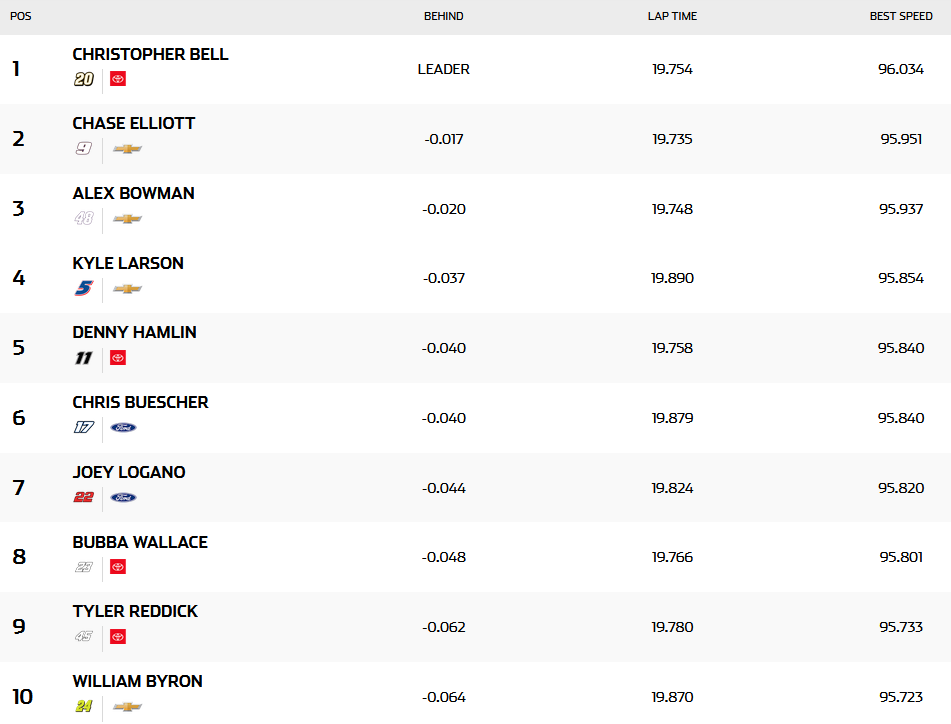This screenshot has width=951, height=724.
Task: Sort by the LAP TIME column header
Action: coord(672,16)
